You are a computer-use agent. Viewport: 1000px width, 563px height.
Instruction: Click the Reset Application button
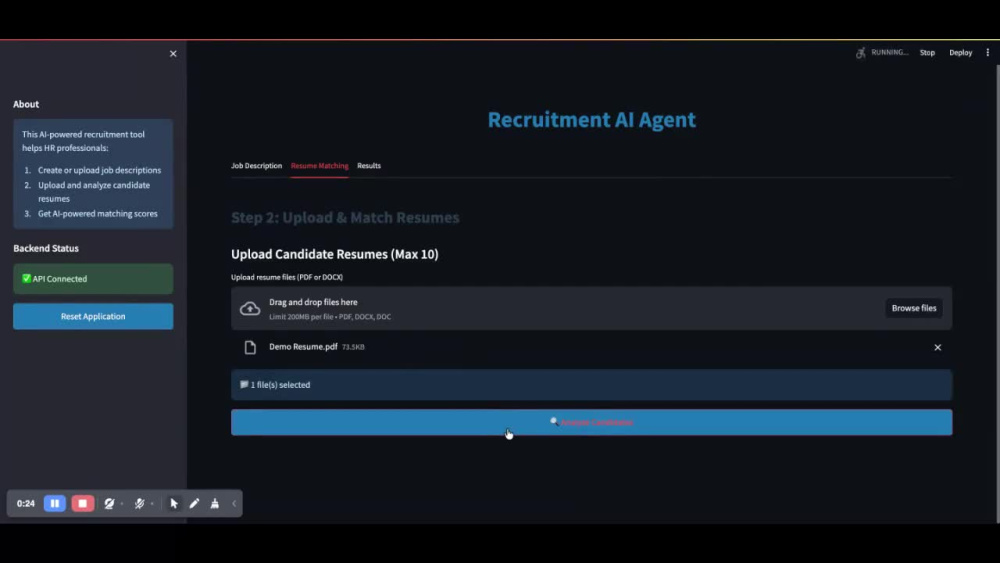point(93,316)
